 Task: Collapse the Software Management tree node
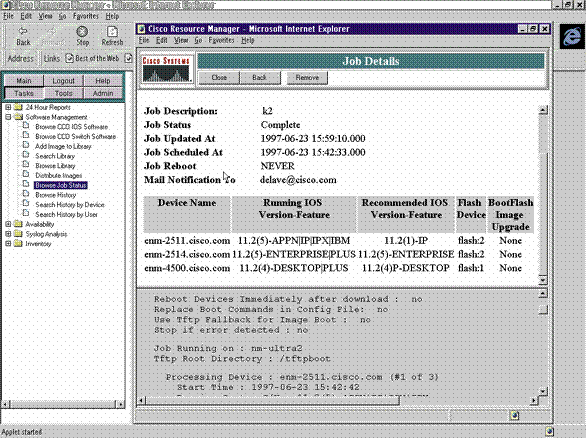[x=8, y=117]
